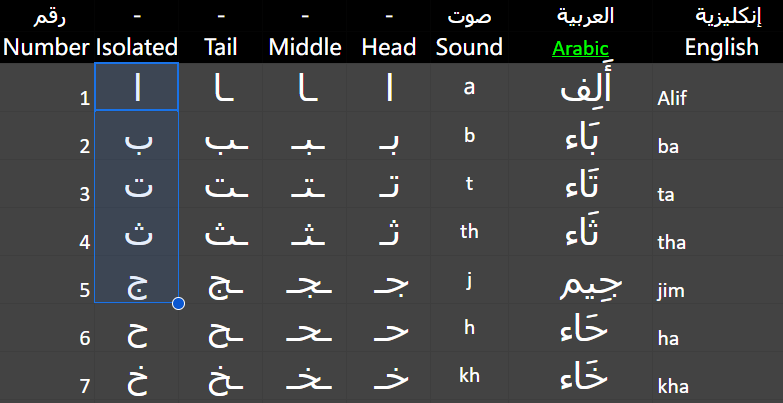Click the blue selection handle dot
This screenshot has height=403, width=783.
pyautogui.click(x=178, y=303)
